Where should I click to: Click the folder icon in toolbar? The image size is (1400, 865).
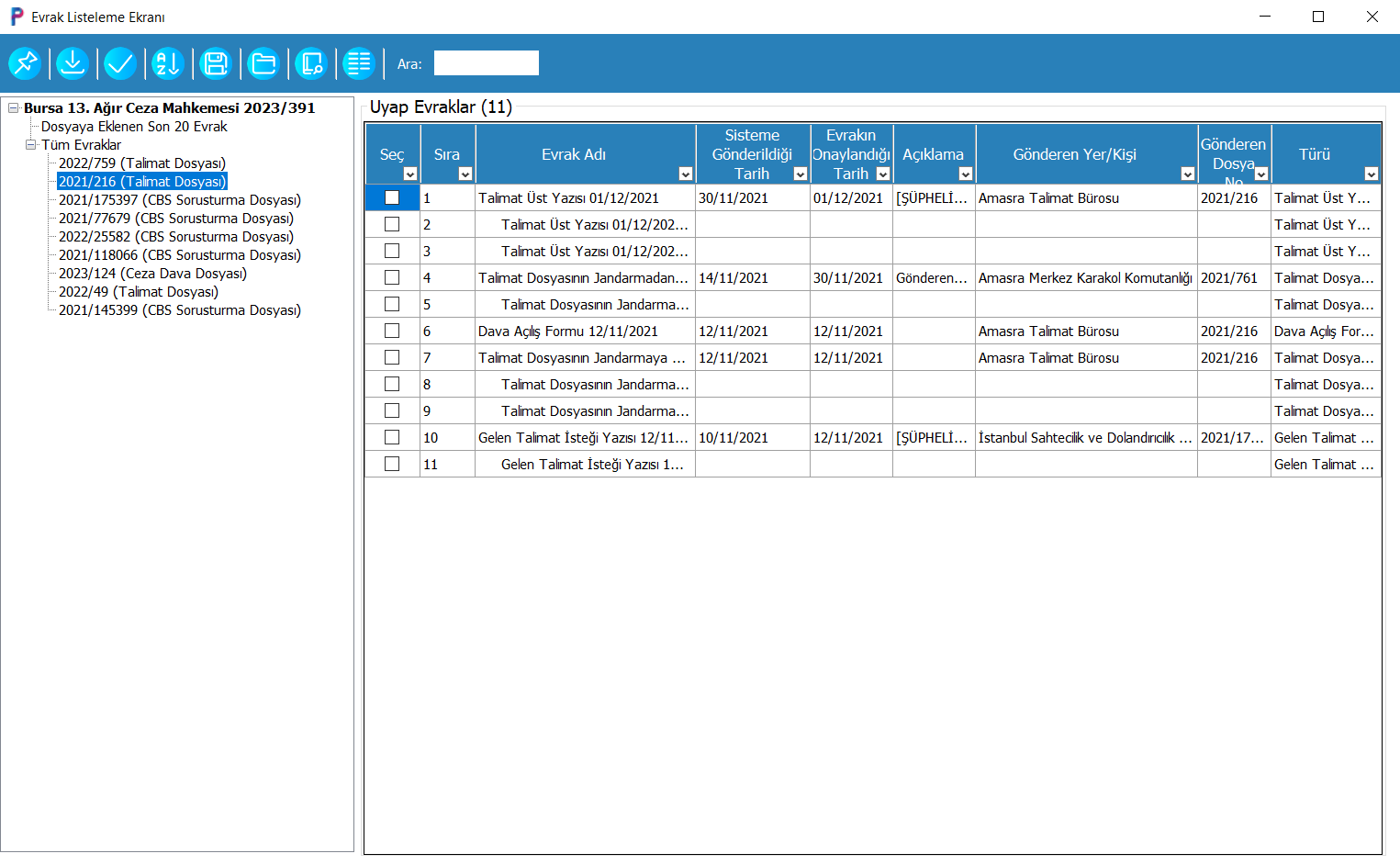263,63
